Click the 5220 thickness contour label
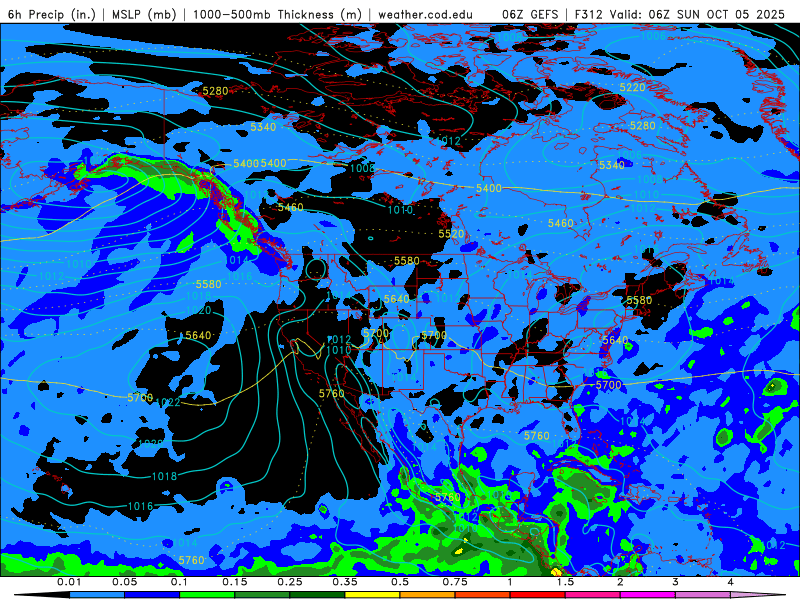Viewport: 800px width, 600px height. click(x=632, y=88)
